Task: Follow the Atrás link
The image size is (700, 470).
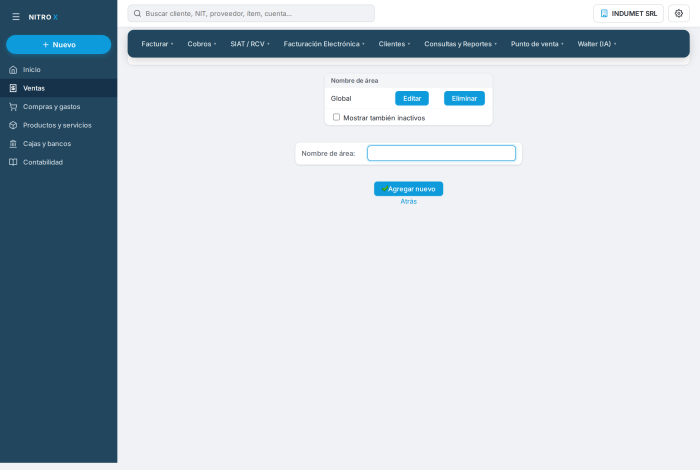Action: (x=408, y=201)
